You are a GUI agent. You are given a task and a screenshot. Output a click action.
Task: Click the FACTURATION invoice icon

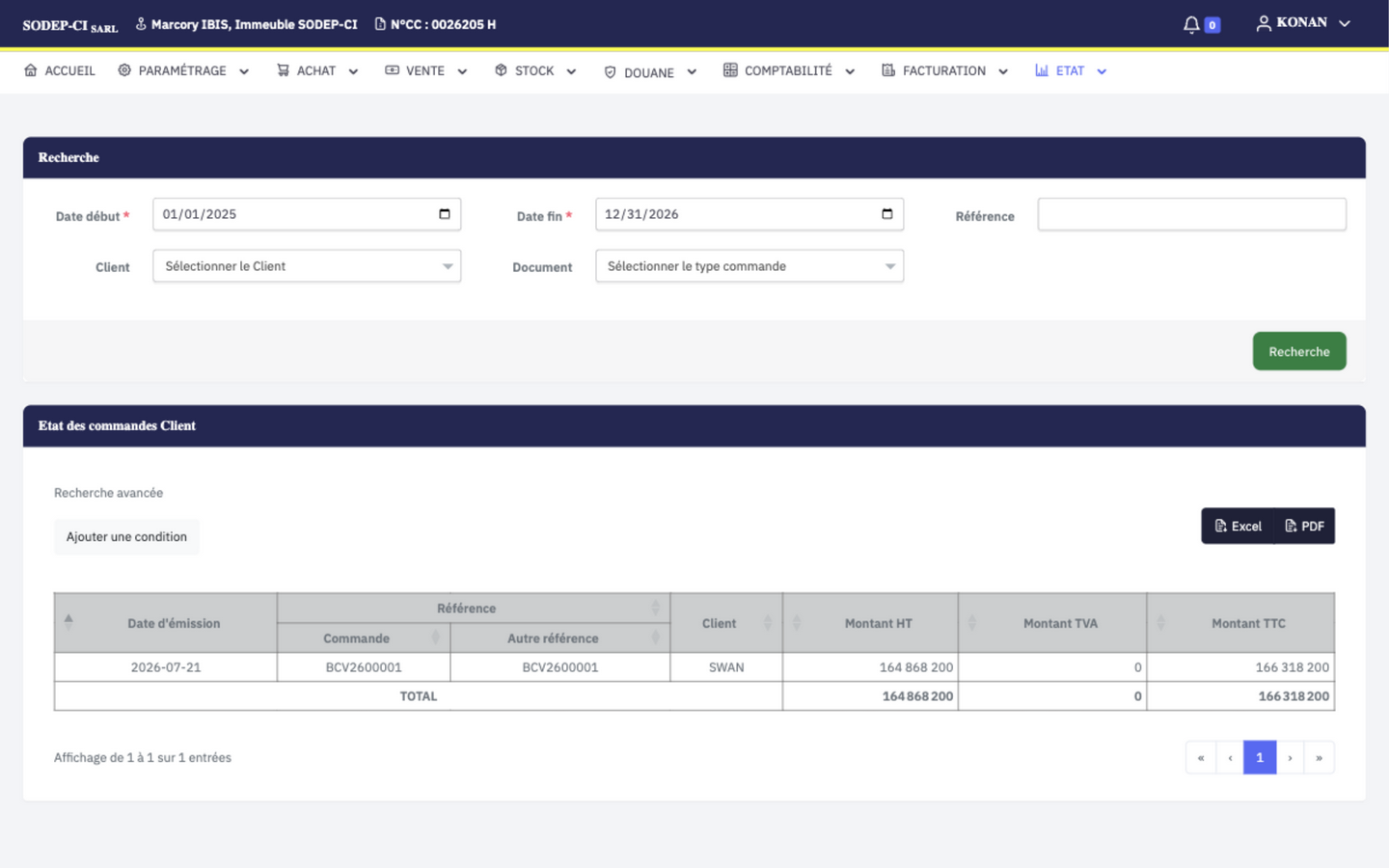coord(888,70)
